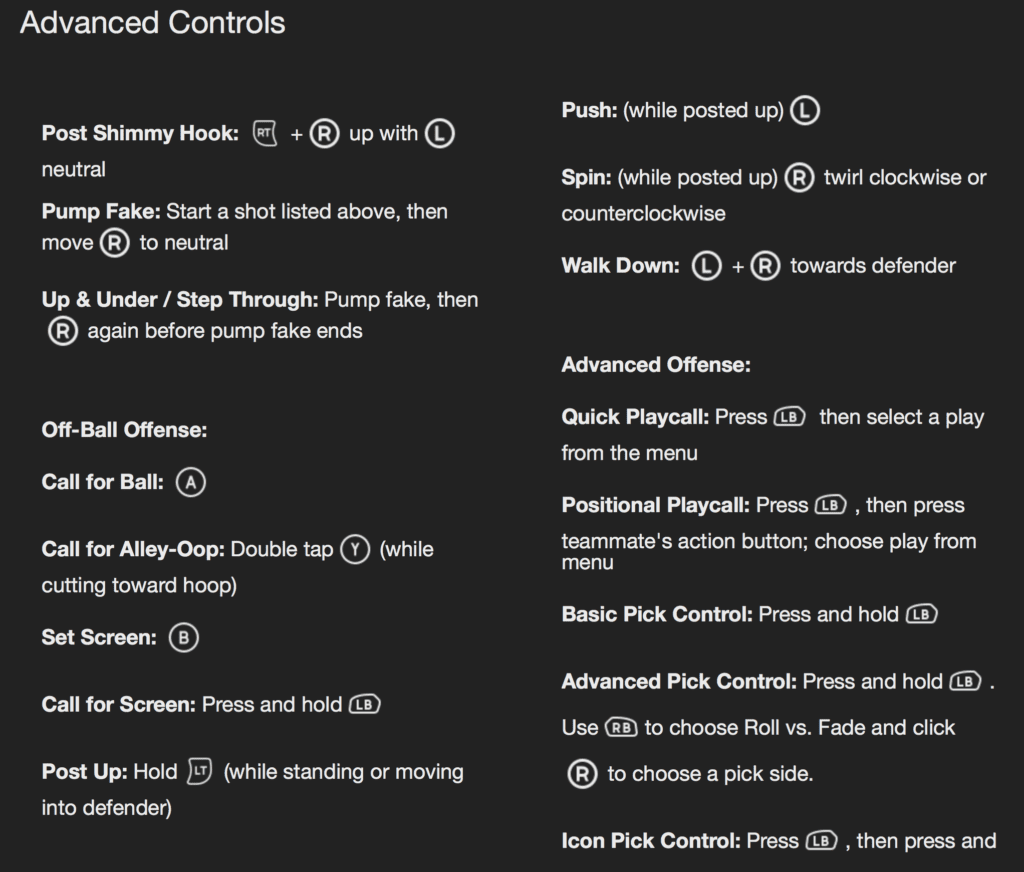1024x872 pixels.
Task: Click the LB icon in Positional Playcall
Action: 831,505
